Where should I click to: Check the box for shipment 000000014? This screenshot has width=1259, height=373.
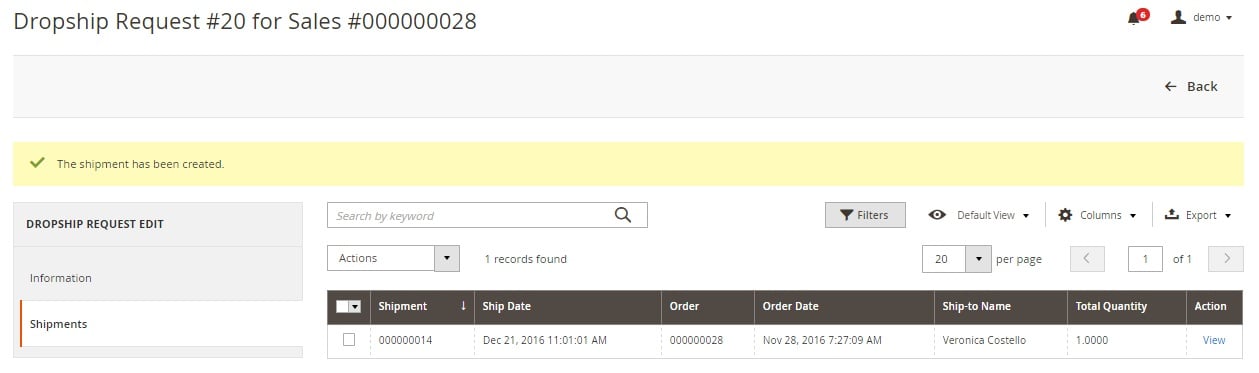tap(349, 340)
